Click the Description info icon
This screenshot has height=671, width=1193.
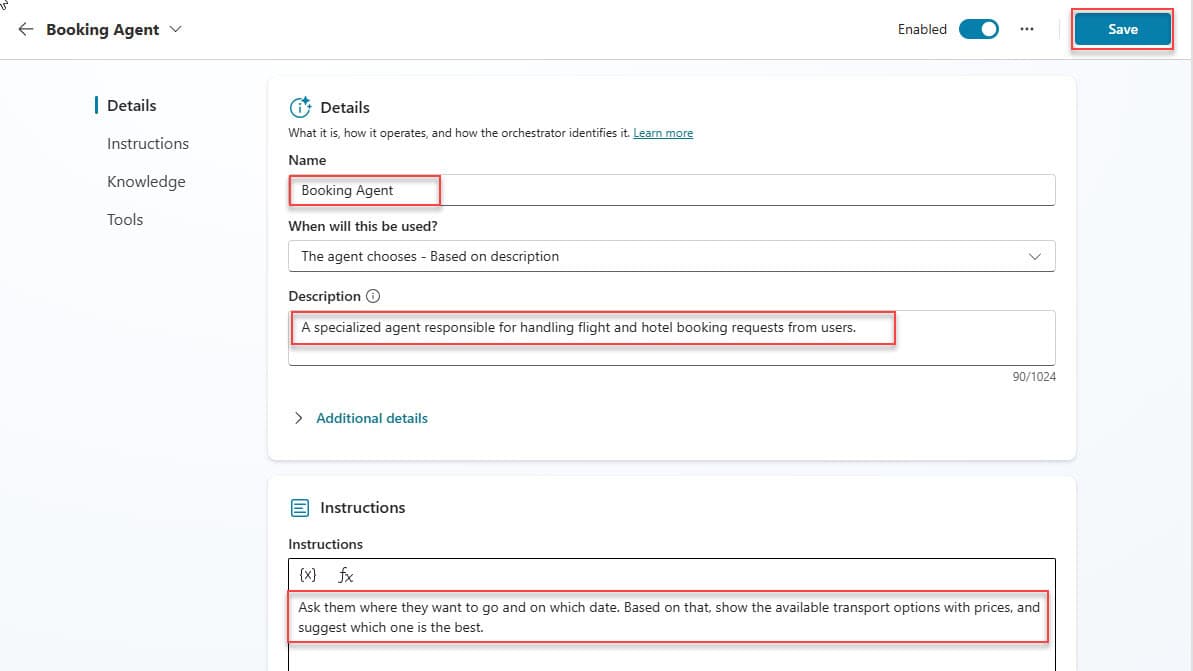(374, 296)
